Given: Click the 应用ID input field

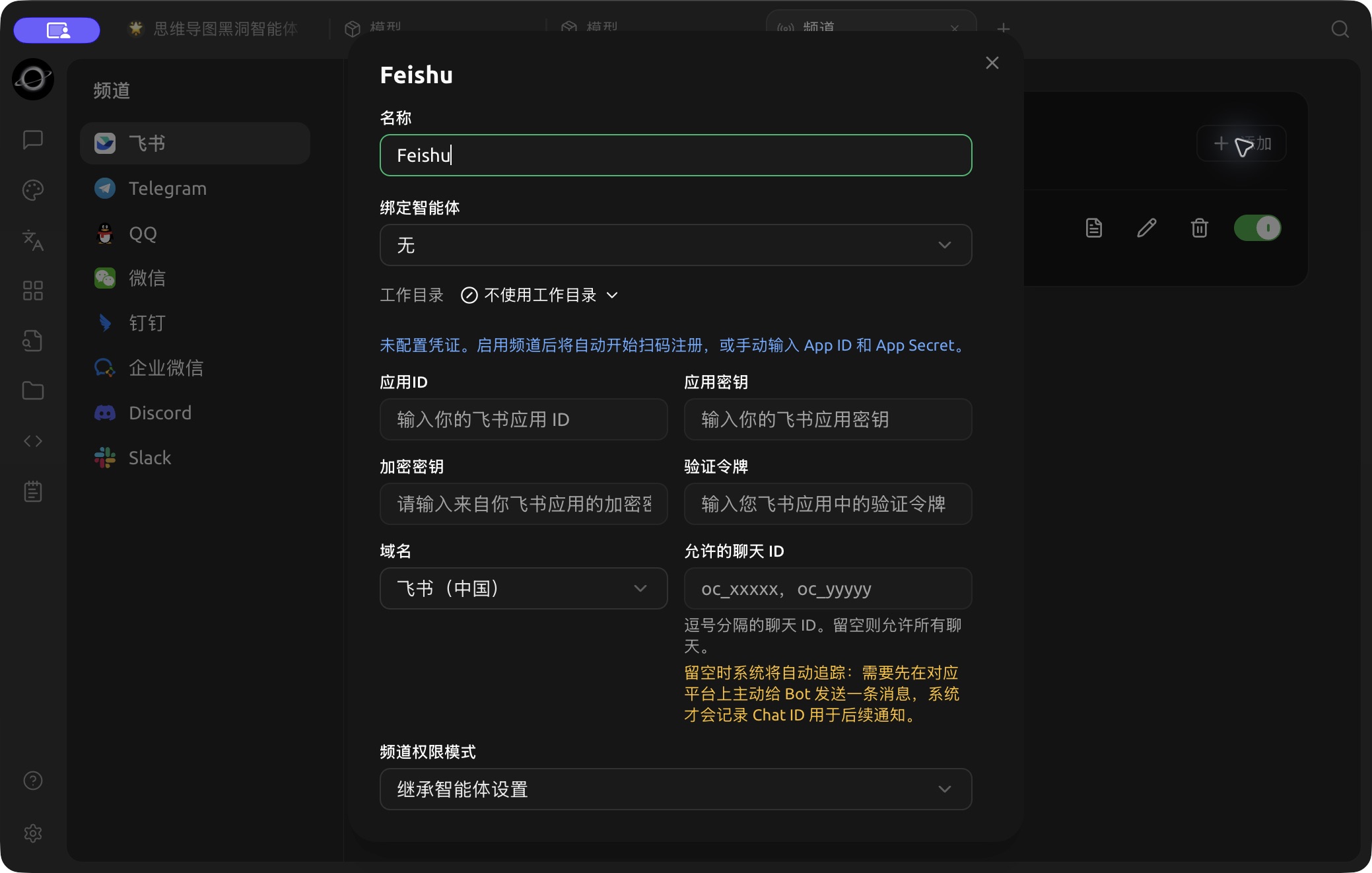Looking at the screenshot, I should 524,419.
